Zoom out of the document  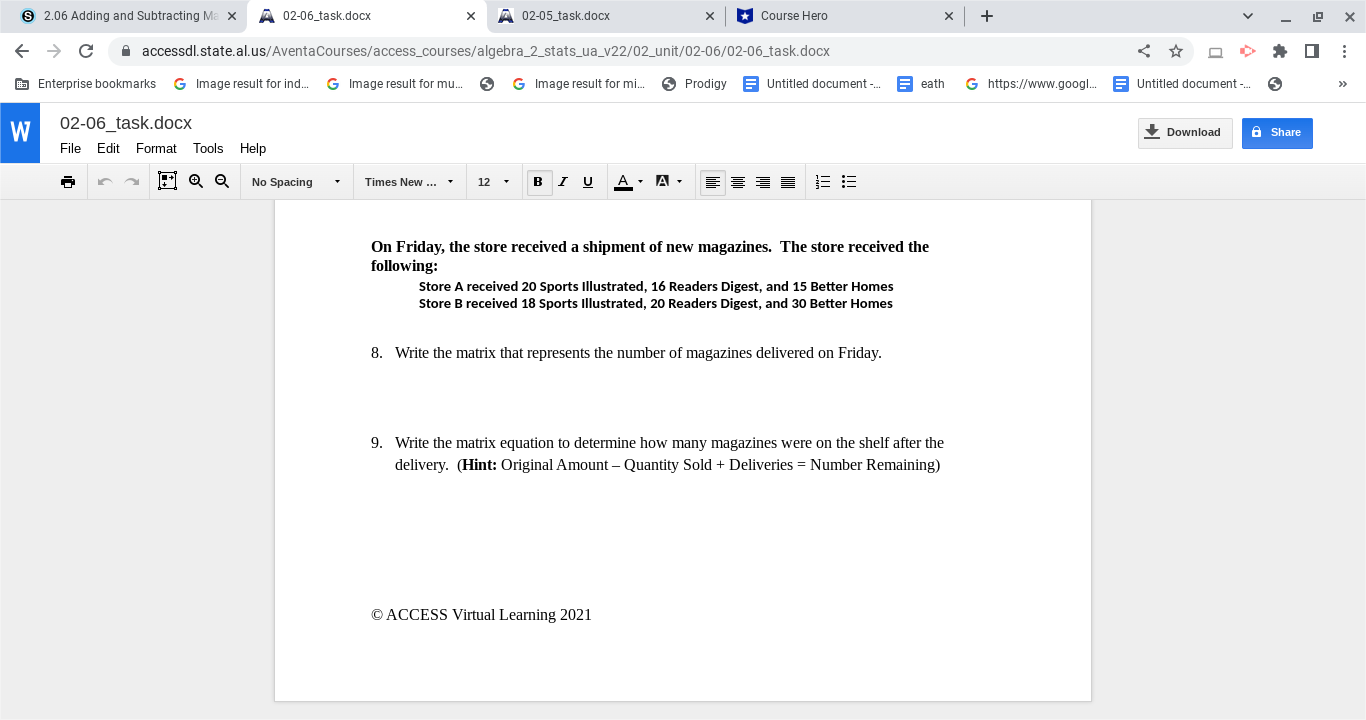click(222, 181)
